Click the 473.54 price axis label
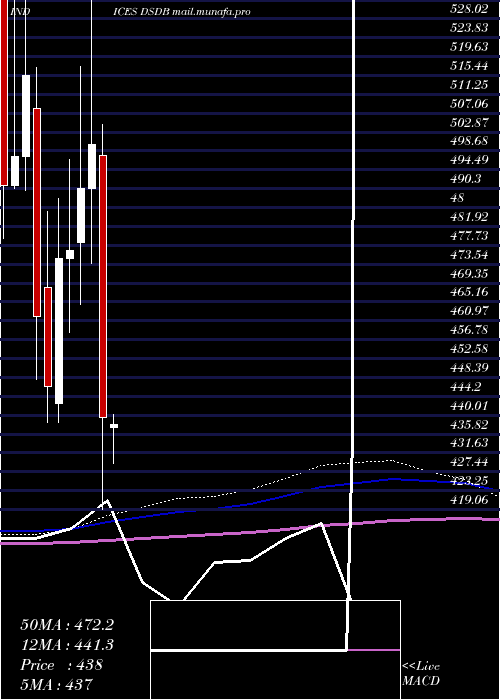Viewport: 500px width, 700px height. point(469,254)
